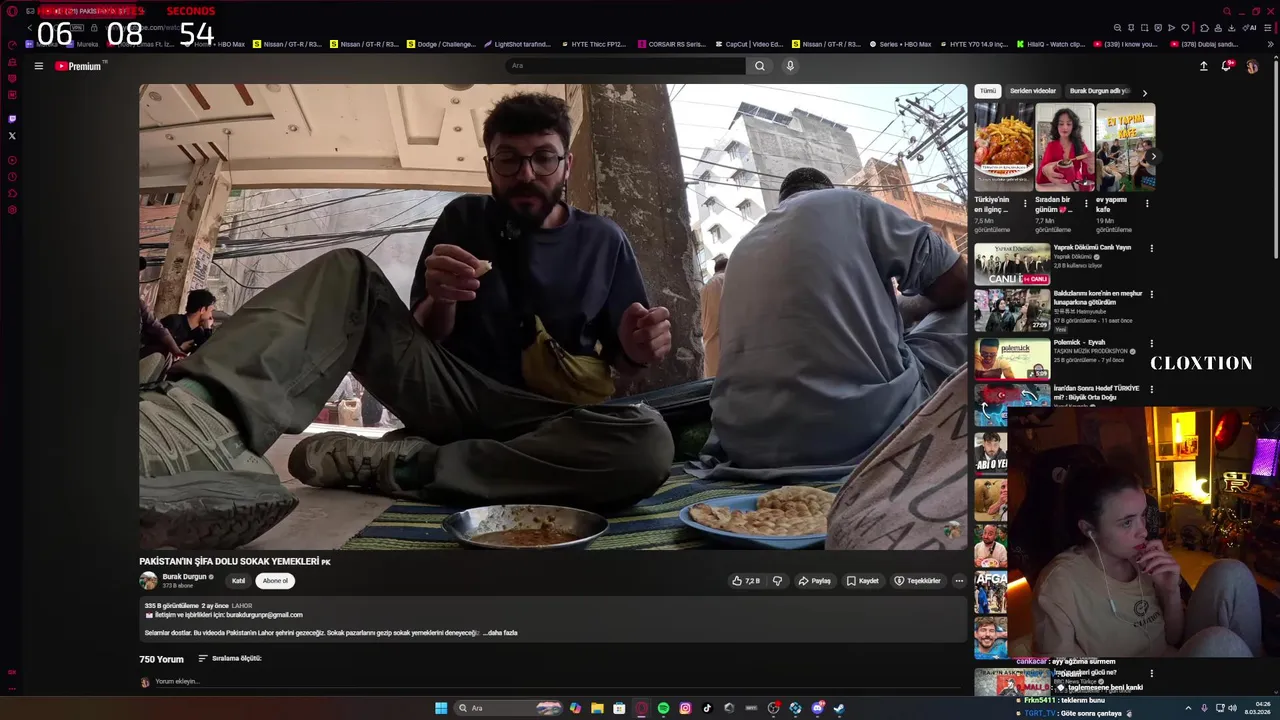Open the Sıradan bir günüm short
The image size is (1280, 720).
1065,147
